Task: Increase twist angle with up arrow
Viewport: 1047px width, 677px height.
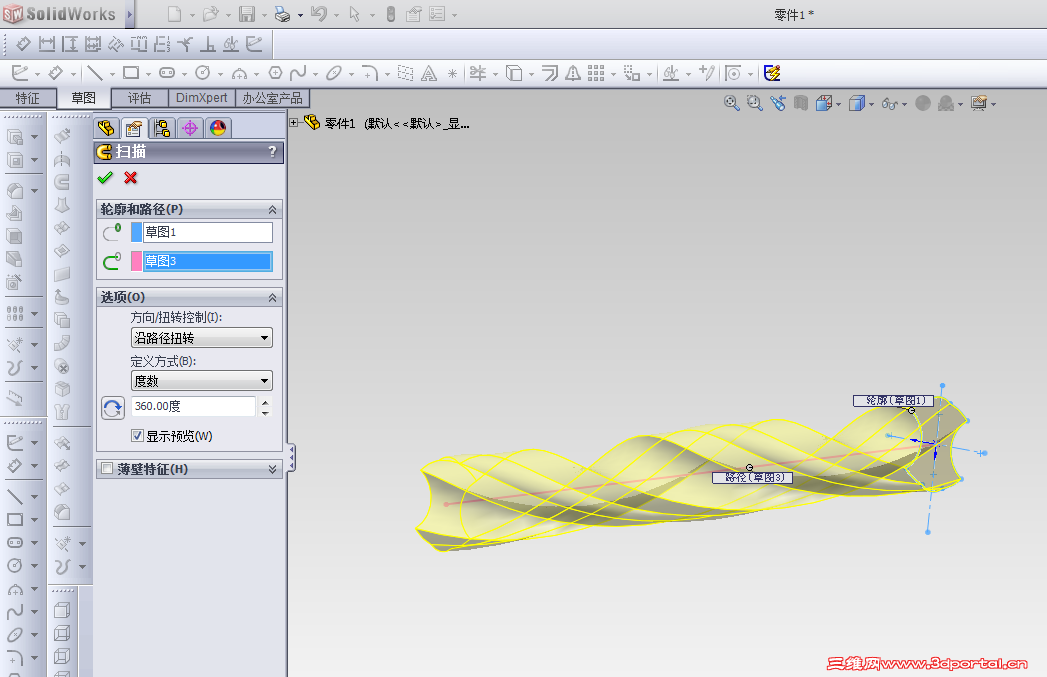Action: [x=266, y=402]
